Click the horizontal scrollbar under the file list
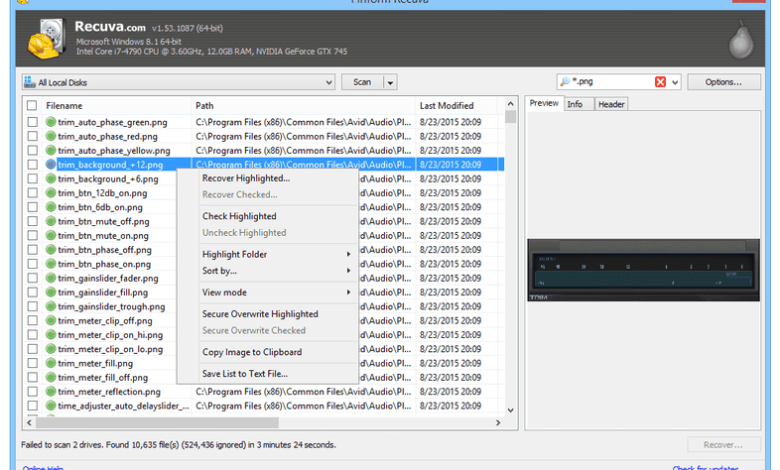Image resolution: width=780 pixels, height=470 pixels. (x=264, y=423)
